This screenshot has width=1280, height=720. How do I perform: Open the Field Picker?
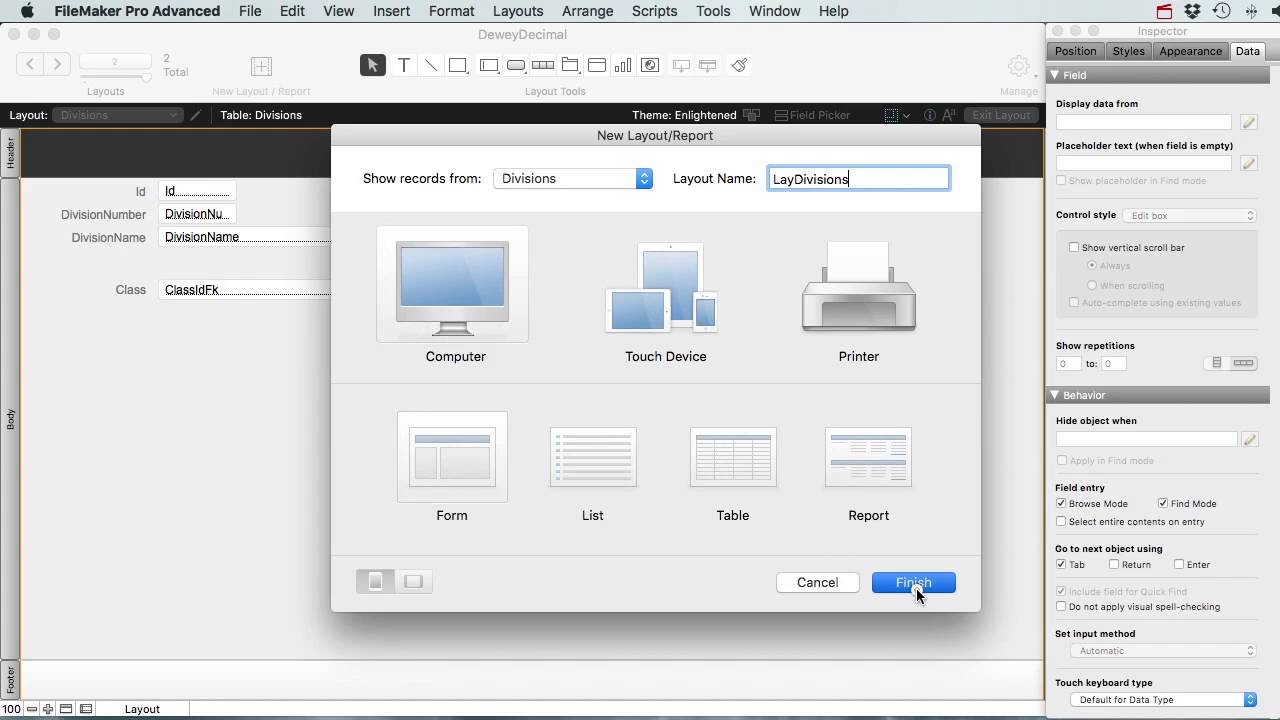[813, 115]
